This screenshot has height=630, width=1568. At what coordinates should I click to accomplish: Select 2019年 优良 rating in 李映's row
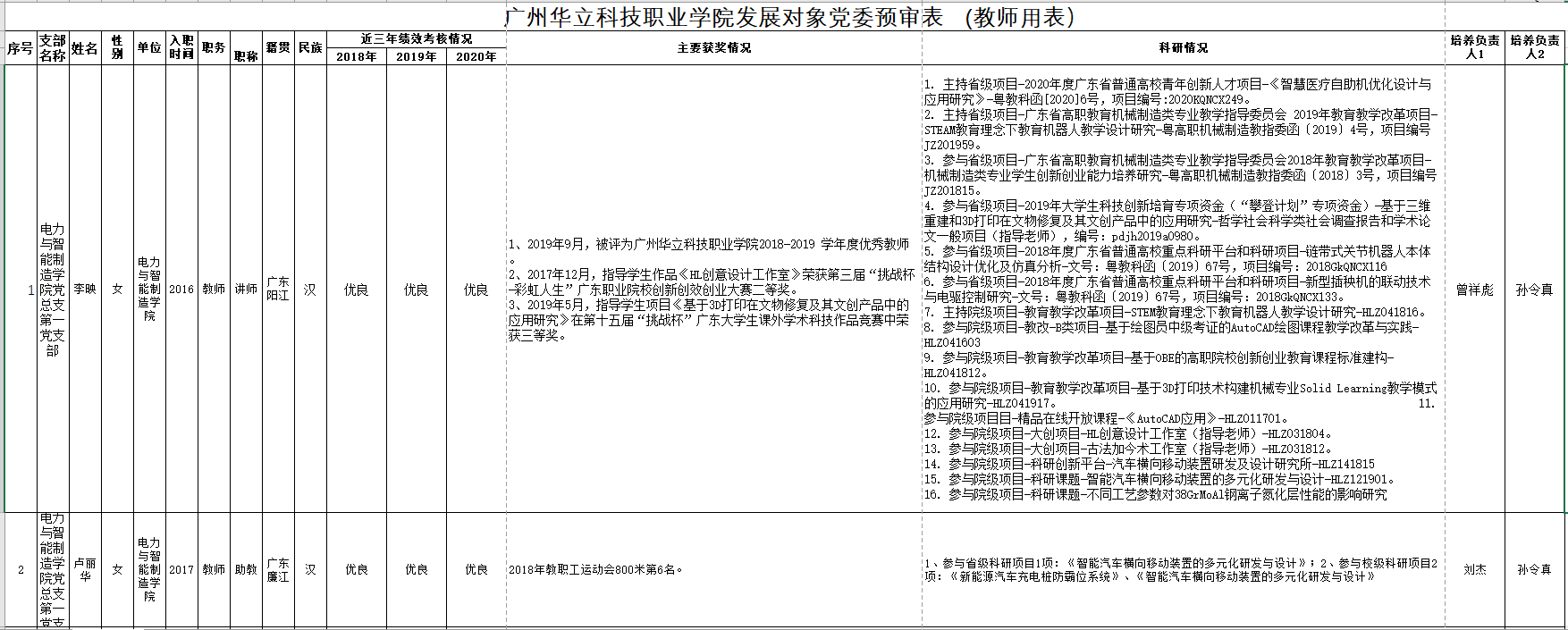point(417,290)
